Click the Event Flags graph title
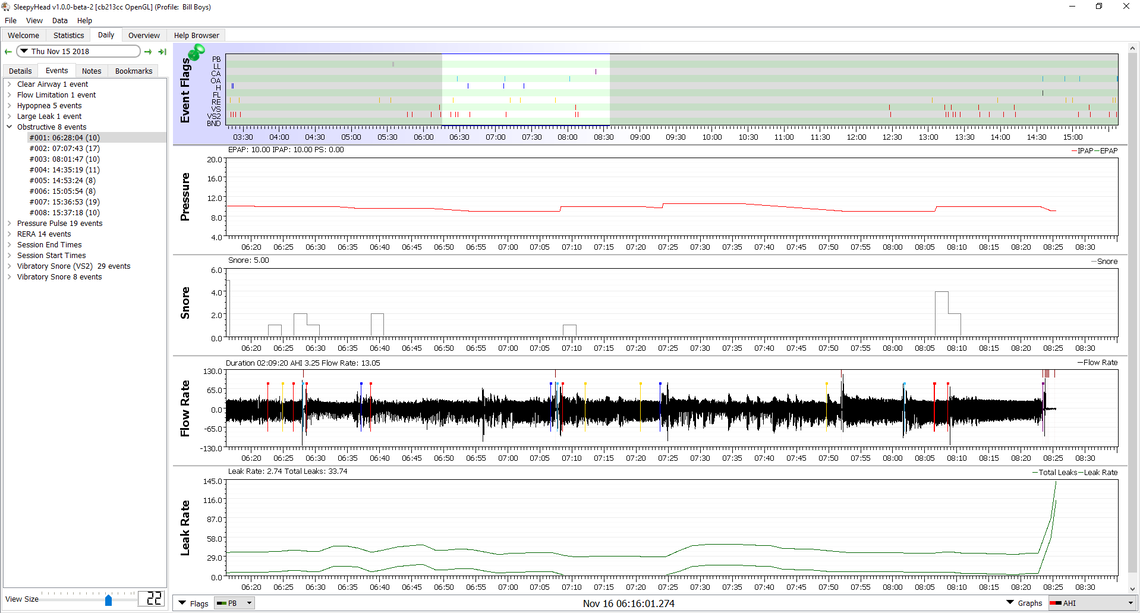 click(x=185, y=91)
